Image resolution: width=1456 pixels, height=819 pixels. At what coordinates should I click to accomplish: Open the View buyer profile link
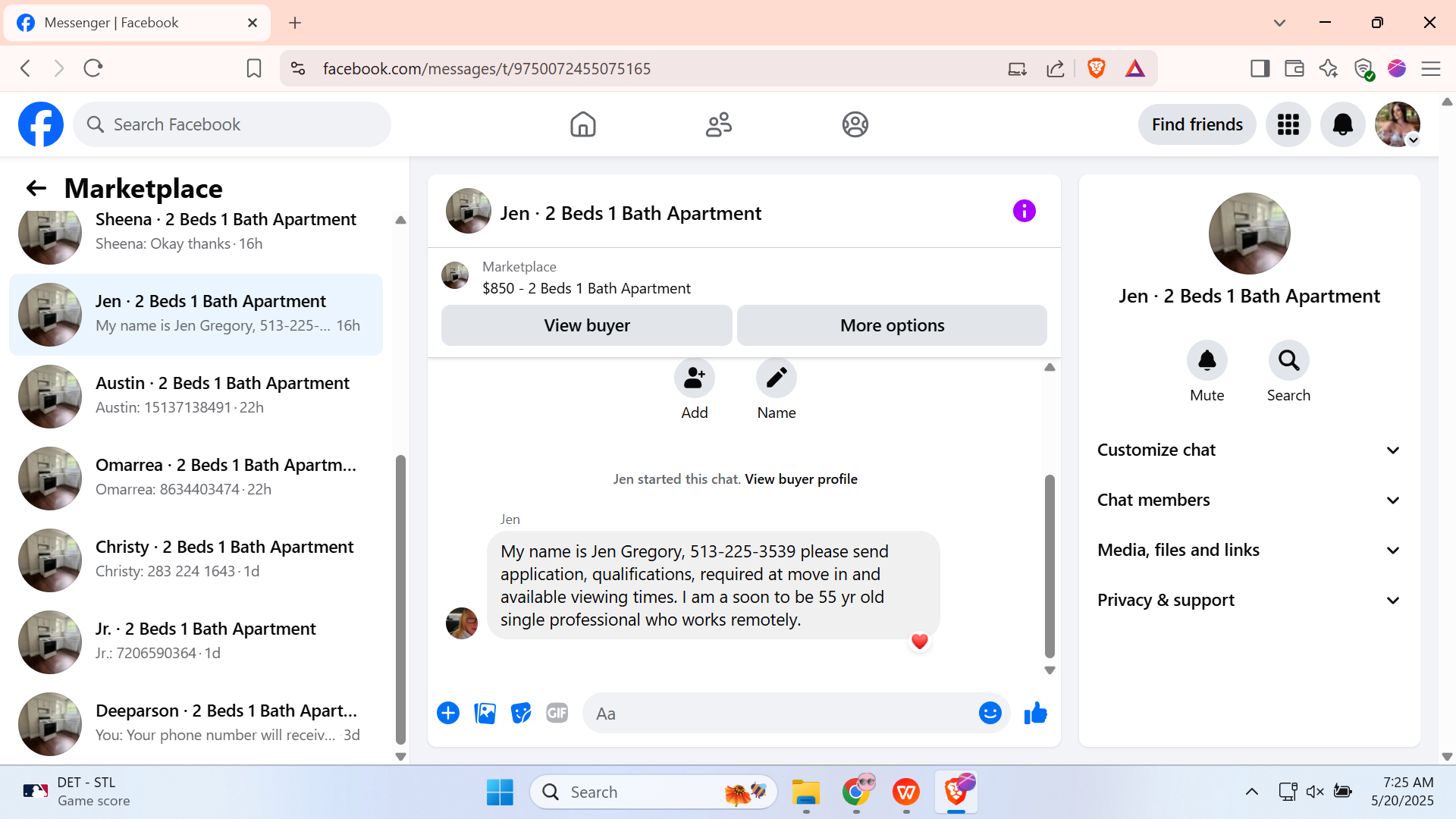pyautogui.click(x=801, y=479)
